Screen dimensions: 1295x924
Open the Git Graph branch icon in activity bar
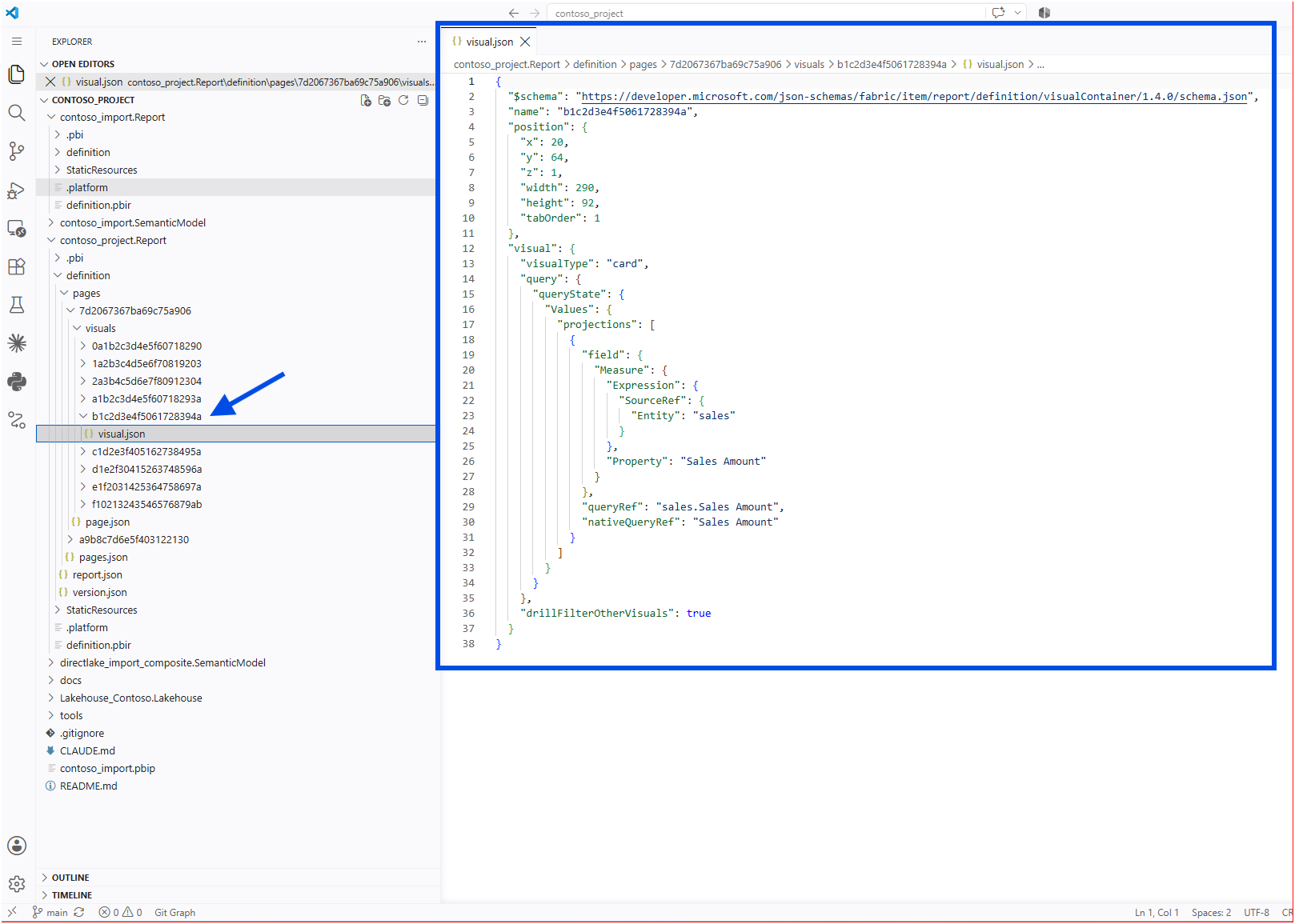[x=17, y=420]
